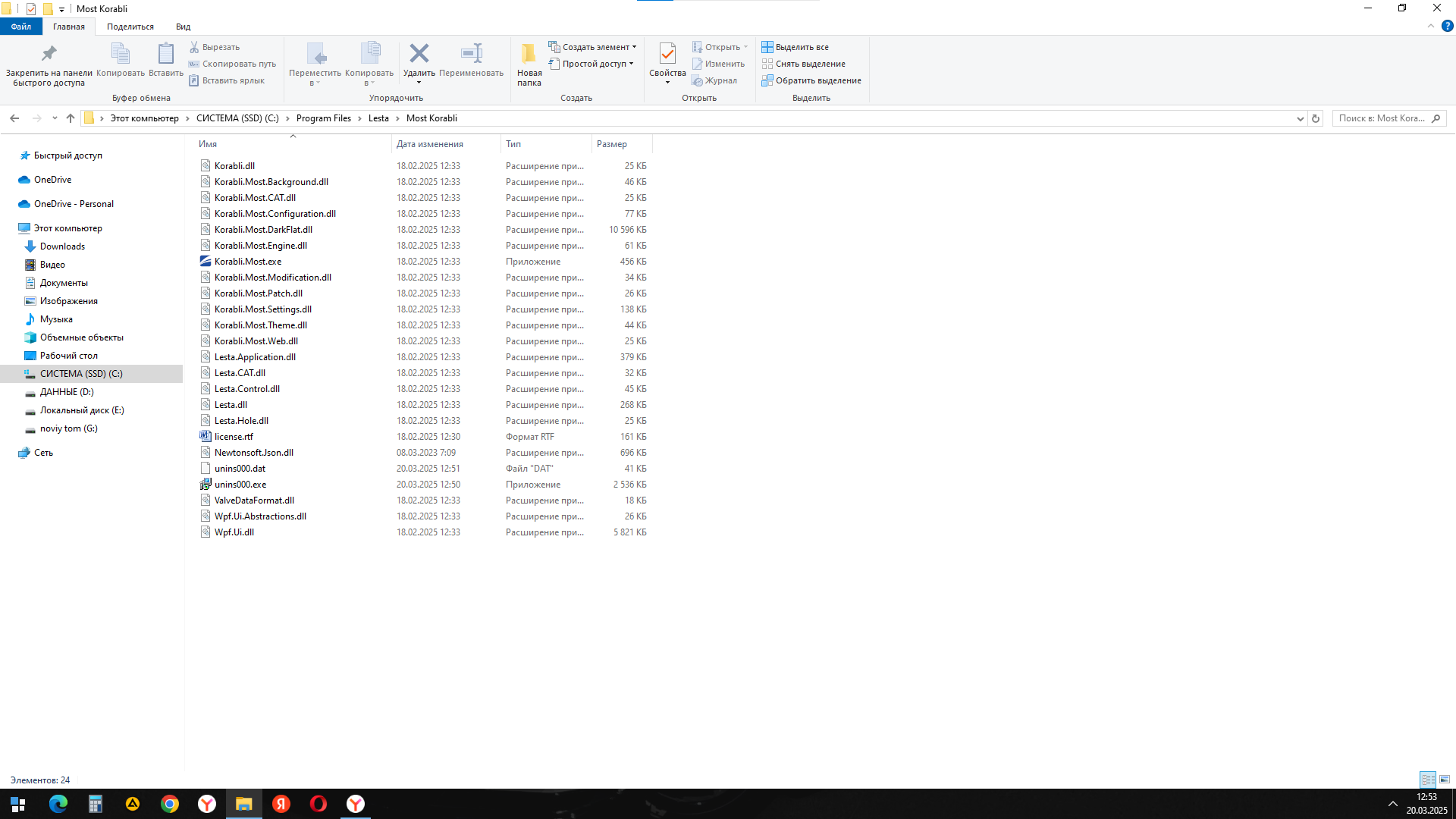Viewport: 1456px width, 819px height.
Task: Open the Help question mark icon
Action: tap(1447, 26)
